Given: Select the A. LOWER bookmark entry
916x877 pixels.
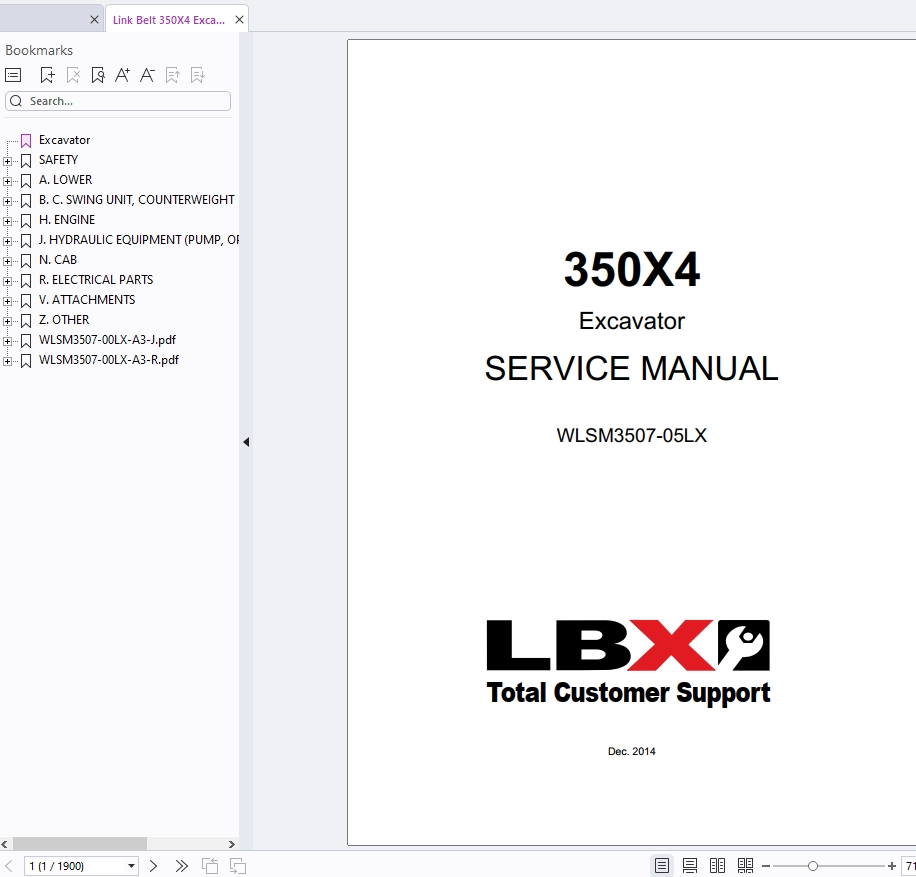Looking at the screenshot, I should tap(65, 180).
